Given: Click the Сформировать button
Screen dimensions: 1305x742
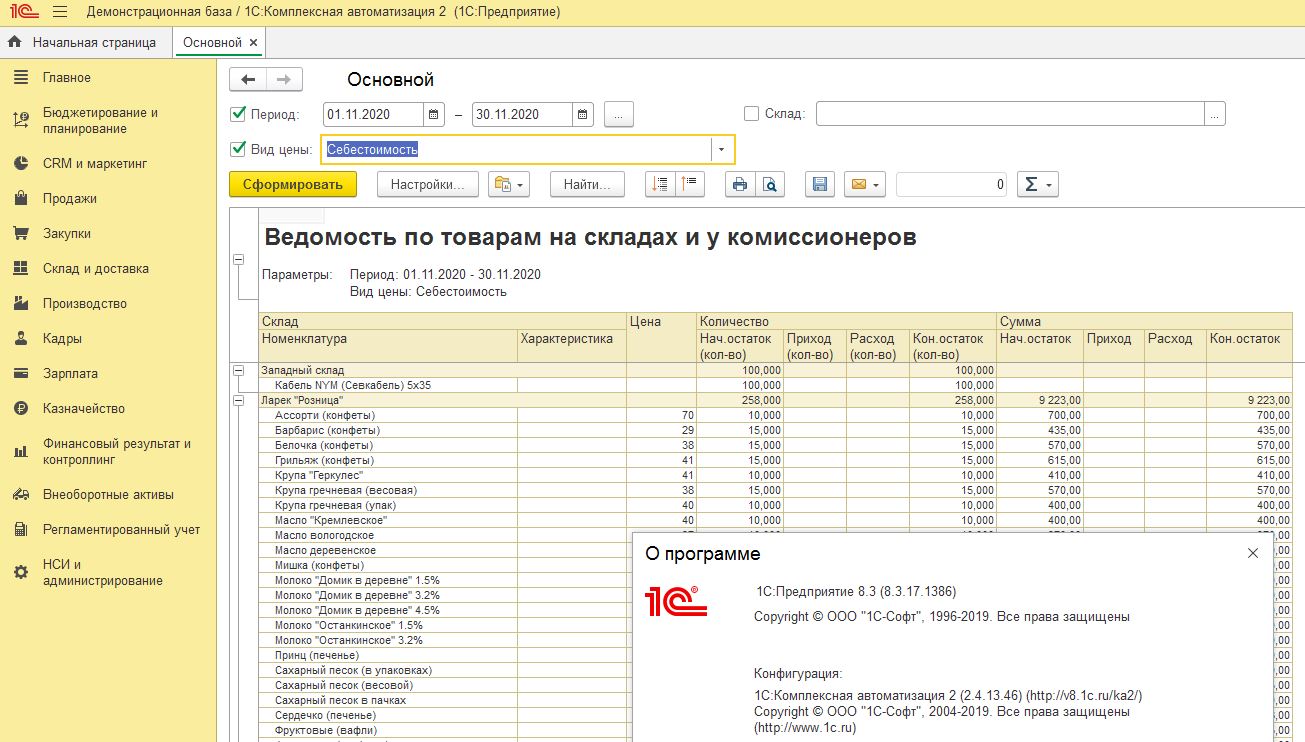Looking at the screenshot, I should coord(293,184).
